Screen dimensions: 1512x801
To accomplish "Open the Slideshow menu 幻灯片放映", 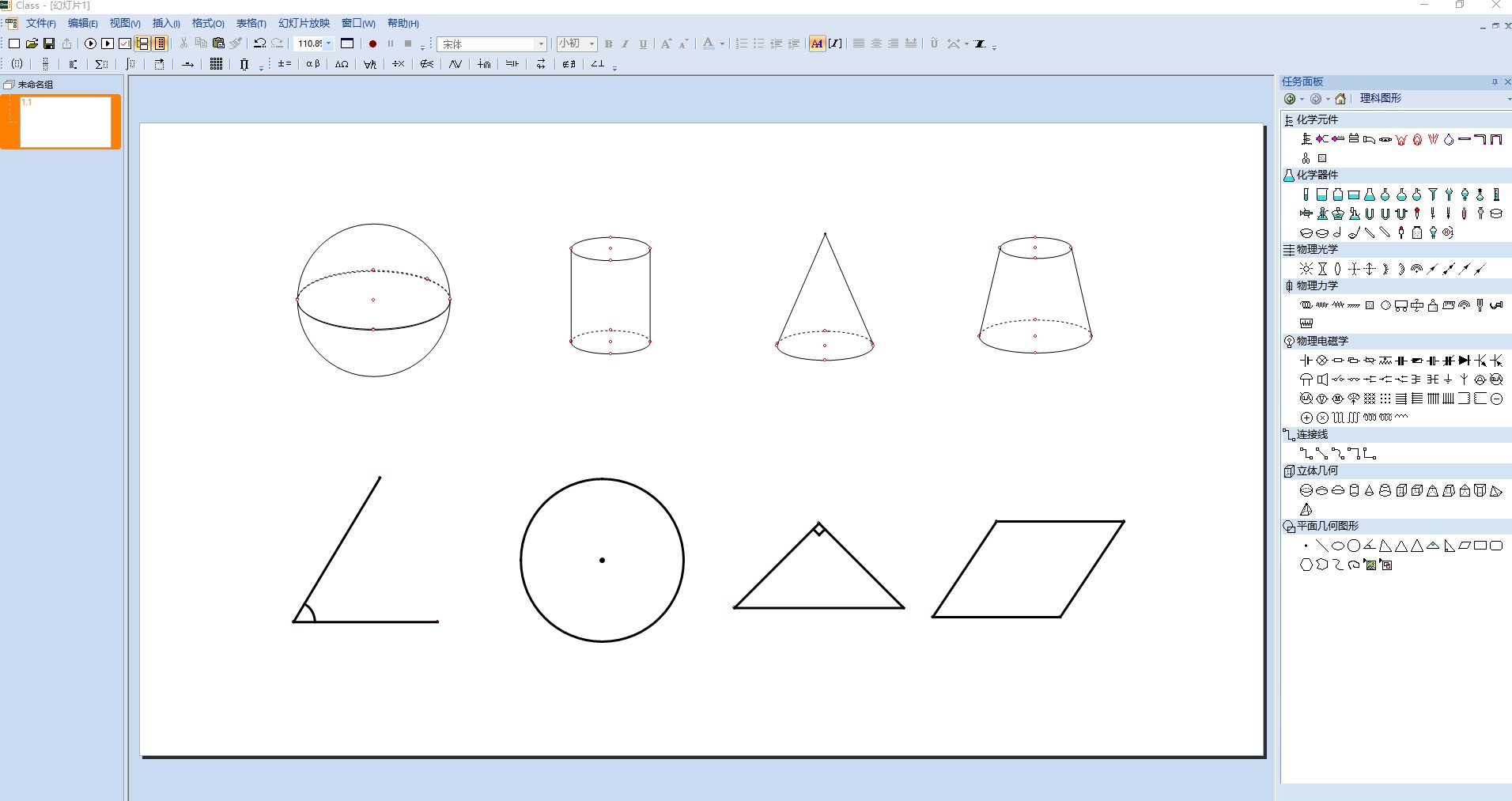I will (x=304, y=24).
